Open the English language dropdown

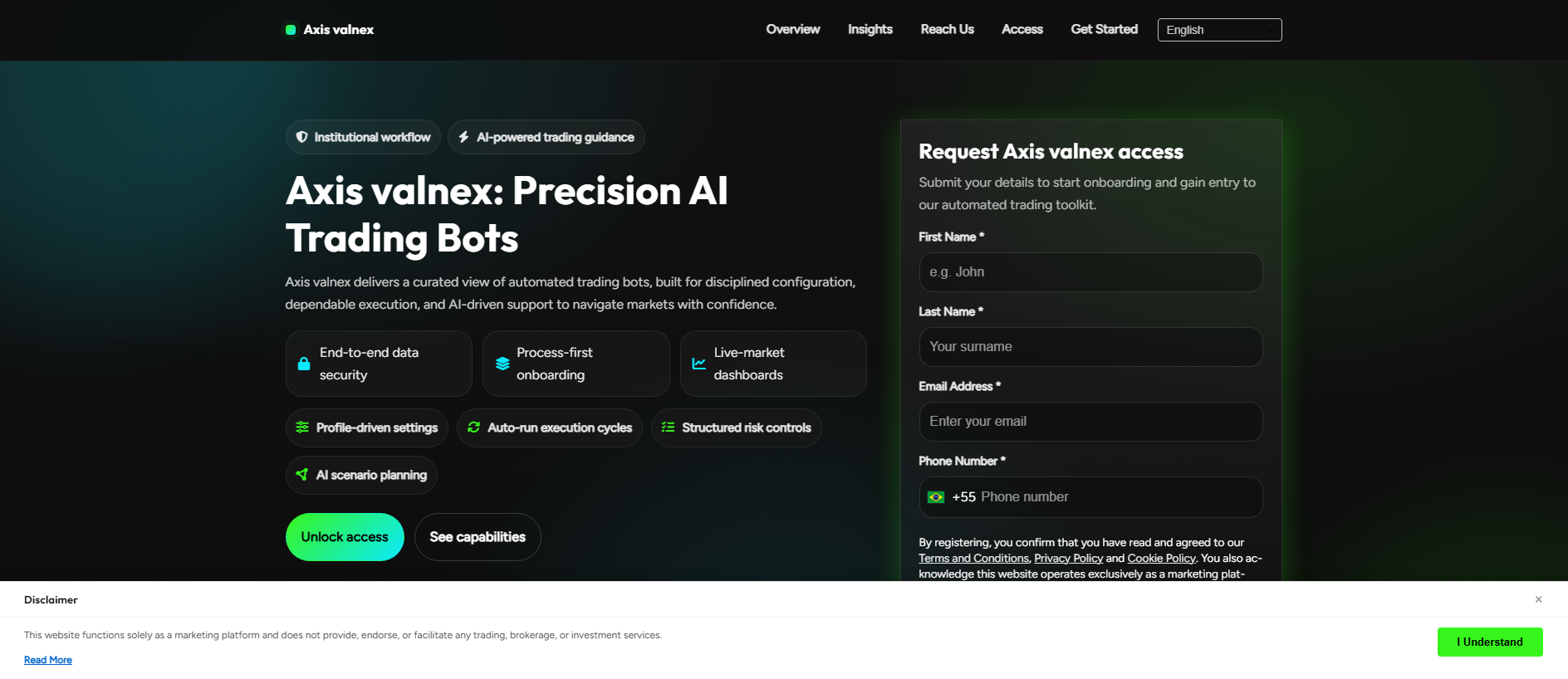[1219, 30]
